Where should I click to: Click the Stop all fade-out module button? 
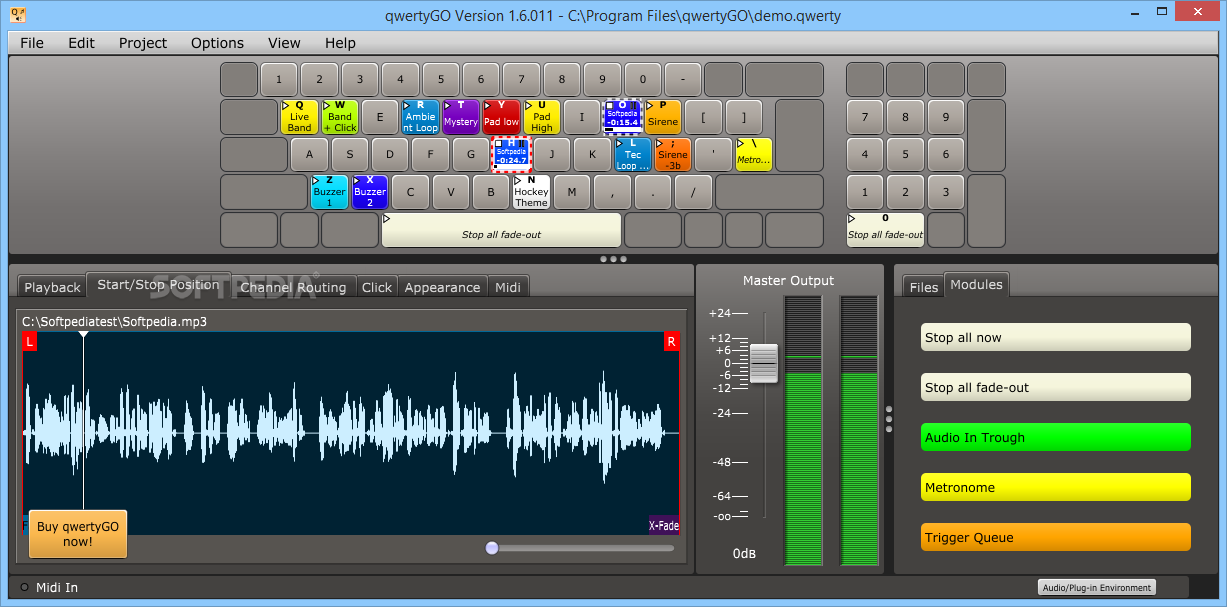point(1056,387)
